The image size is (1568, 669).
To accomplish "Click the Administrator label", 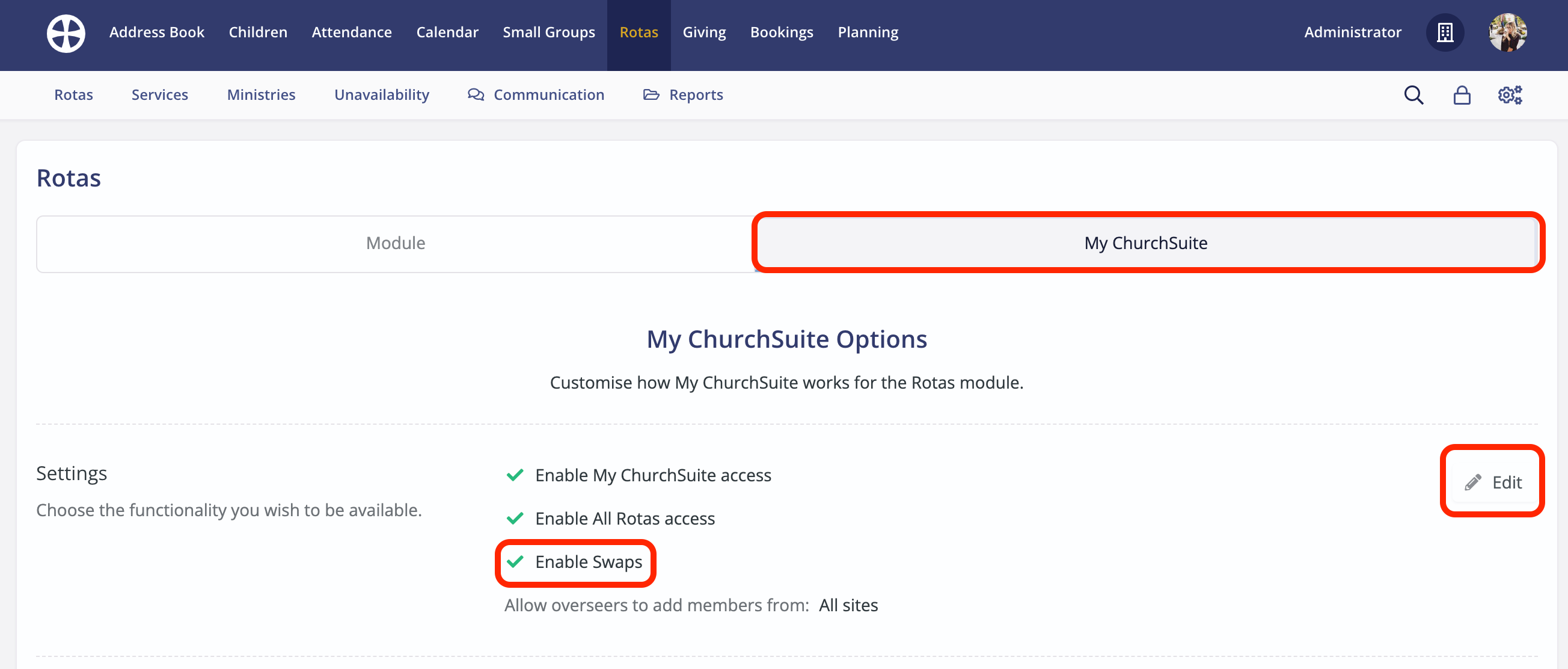I will pyautogui.click(x=1352, y=32).
